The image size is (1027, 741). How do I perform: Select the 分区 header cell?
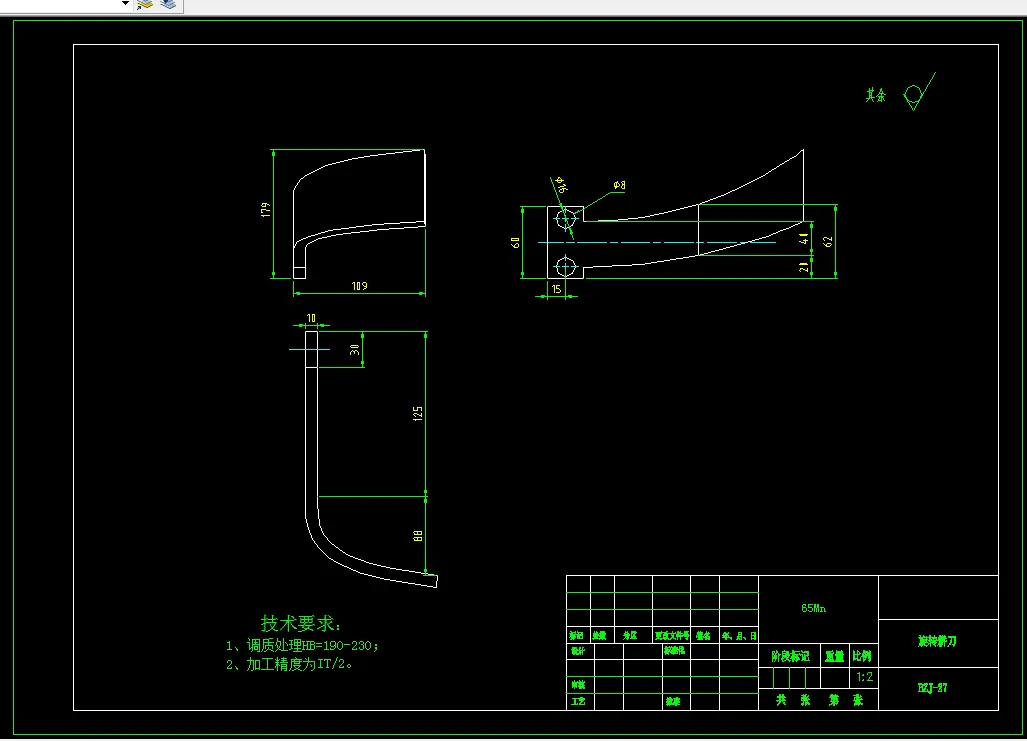coord(630,636)
